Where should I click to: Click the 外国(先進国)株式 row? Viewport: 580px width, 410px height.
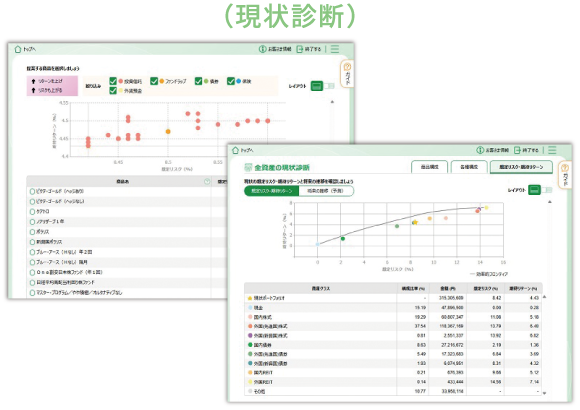(x=393, y=326)
